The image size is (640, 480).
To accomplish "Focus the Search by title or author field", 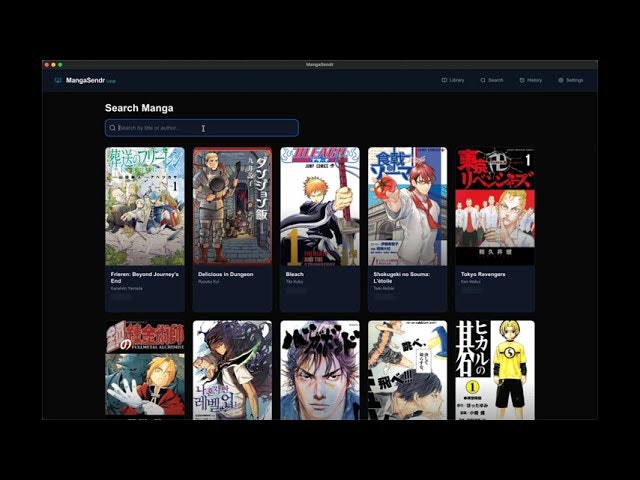I will pyautogui.click(x=202, y=128).
